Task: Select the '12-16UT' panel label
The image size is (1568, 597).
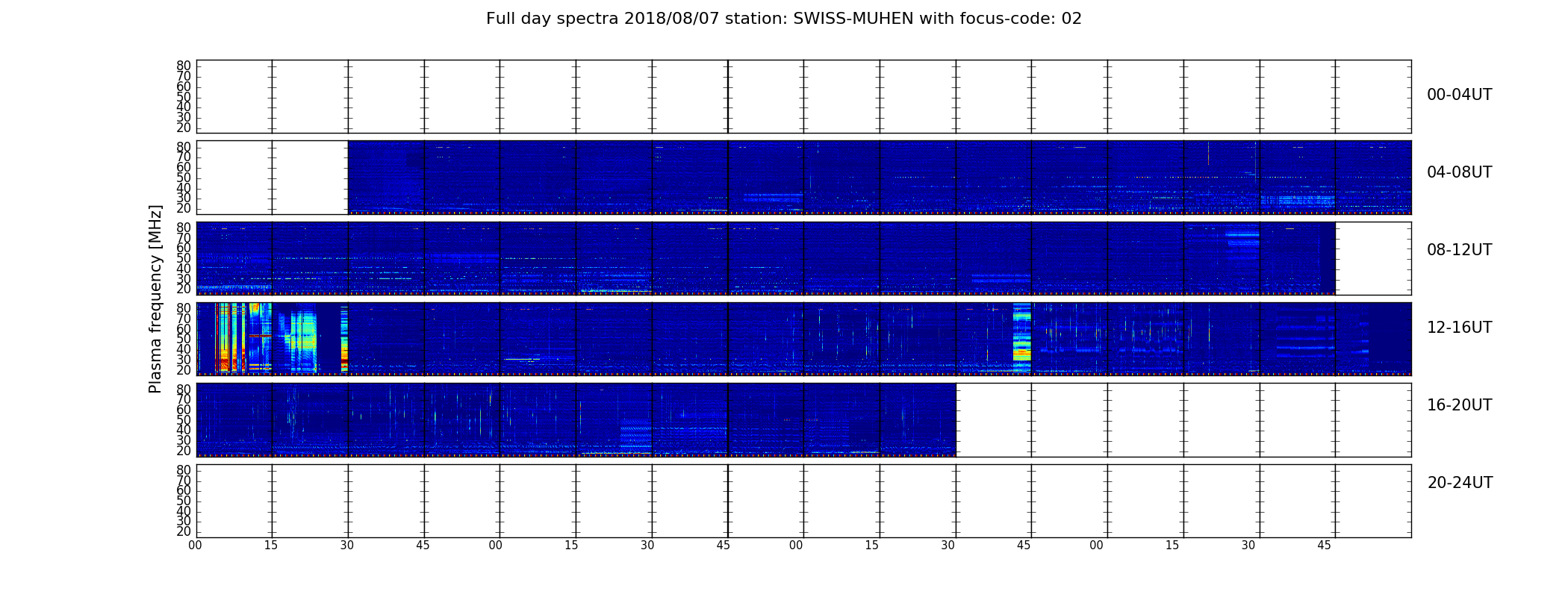Action: (x=1459, y=328)
